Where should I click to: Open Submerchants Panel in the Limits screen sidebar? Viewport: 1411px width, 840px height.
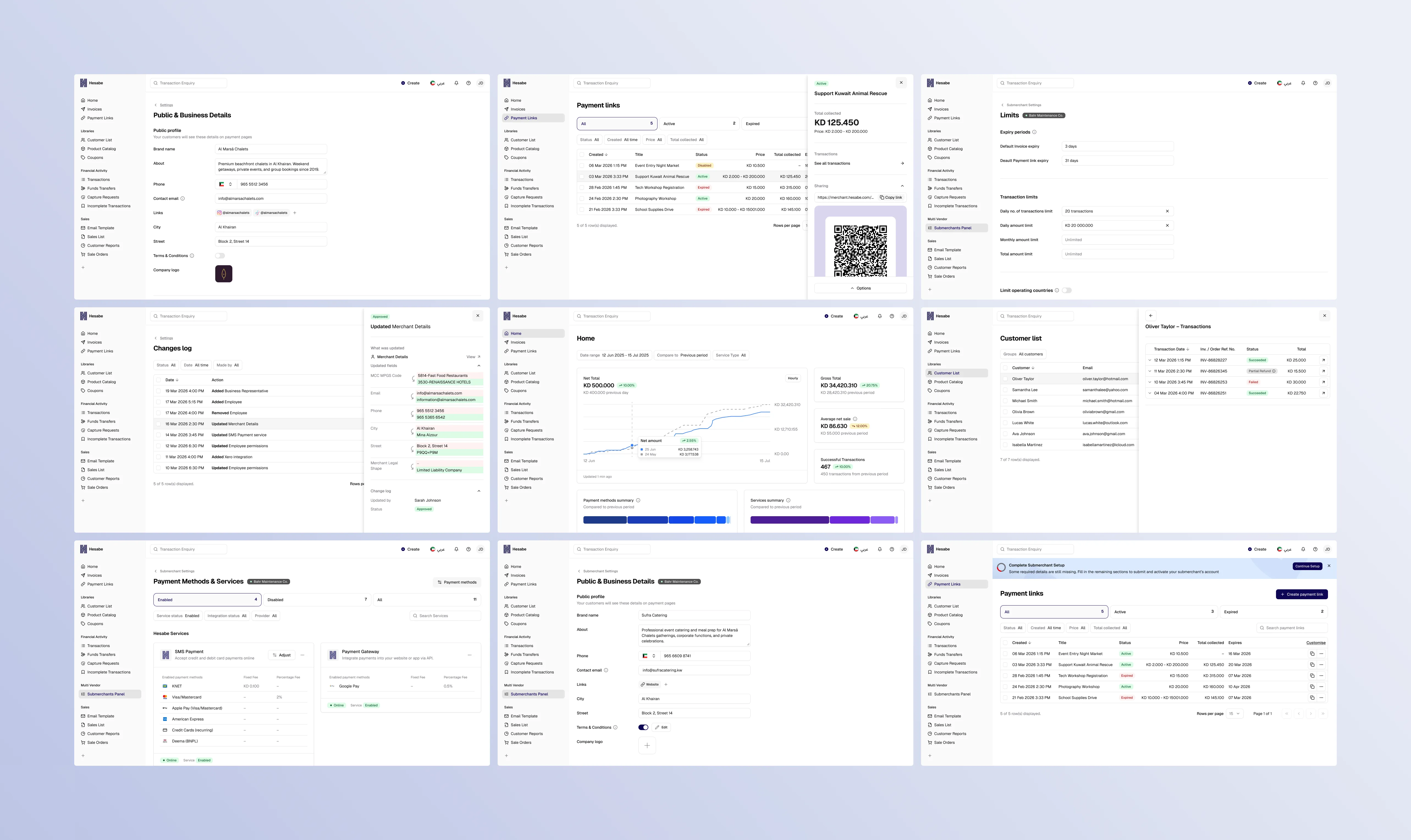(957, 228)
